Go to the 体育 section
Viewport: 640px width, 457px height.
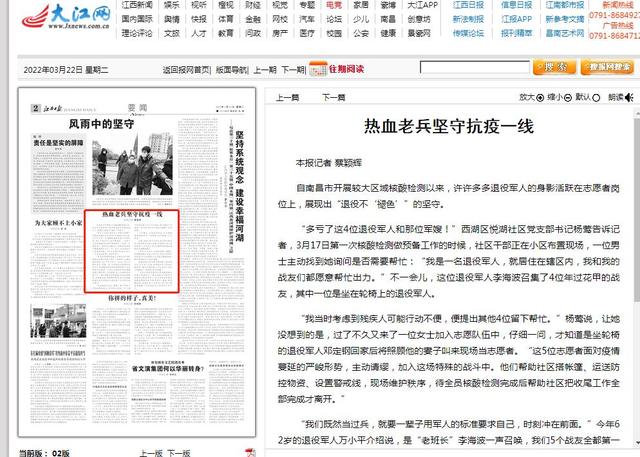(226, 19)
